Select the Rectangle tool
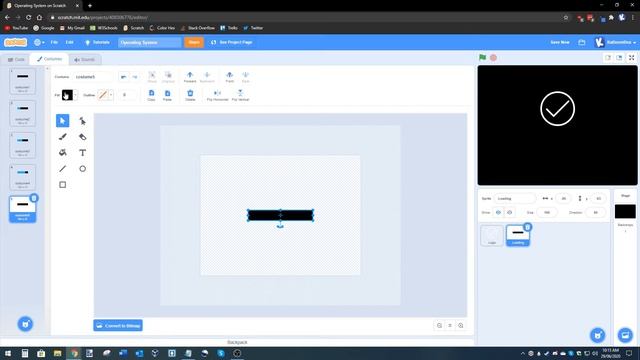 [x=62, y=184]
